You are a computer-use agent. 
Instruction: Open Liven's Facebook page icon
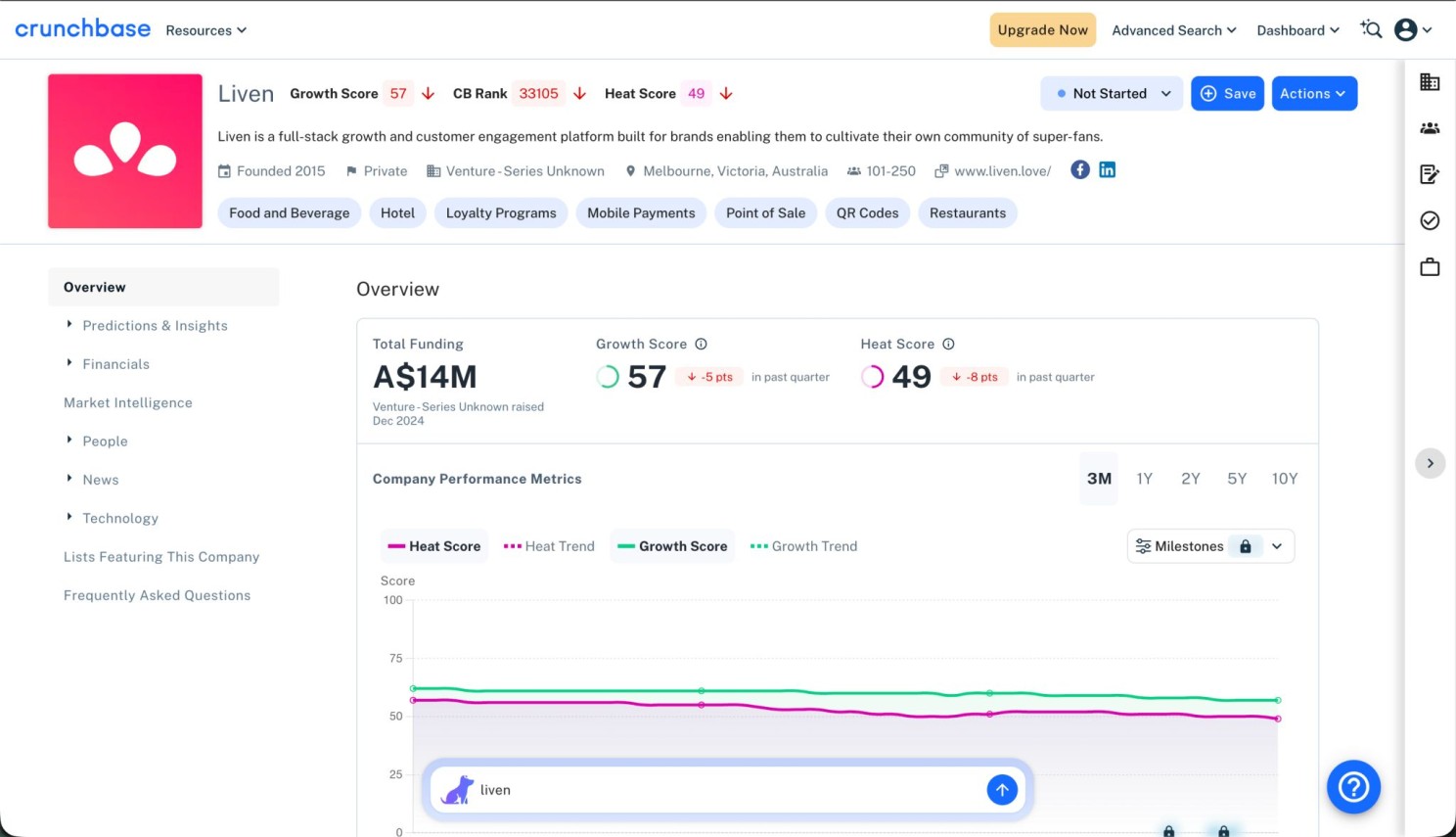pos(1080,169)
